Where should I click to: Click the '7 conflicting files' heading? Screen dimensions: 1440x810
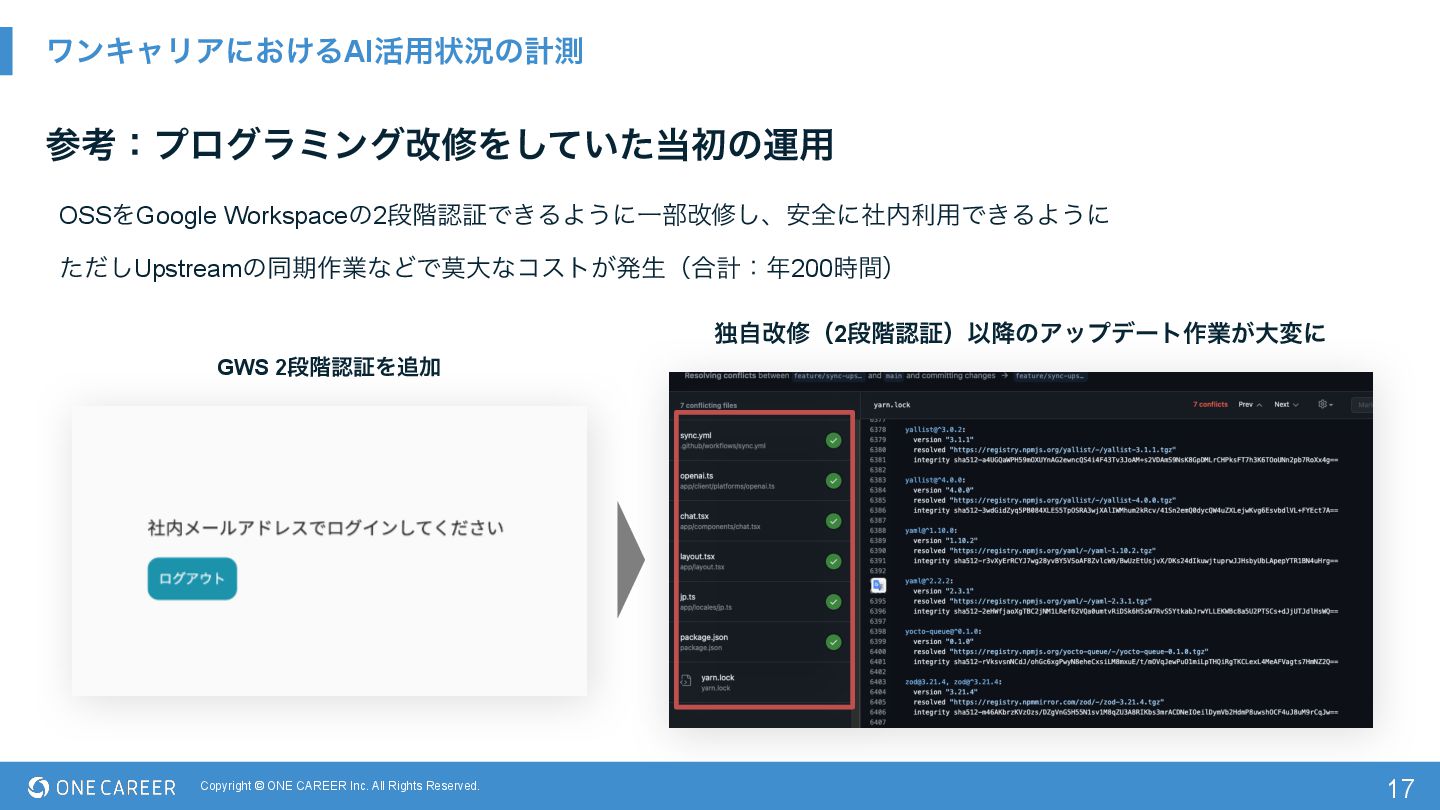[709, 405]
